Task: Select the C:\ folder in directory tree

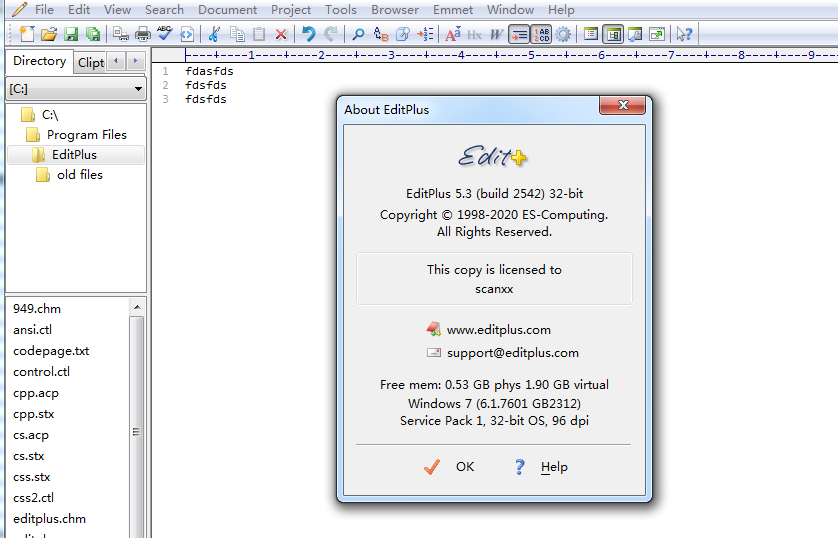Action: point(50,114)
